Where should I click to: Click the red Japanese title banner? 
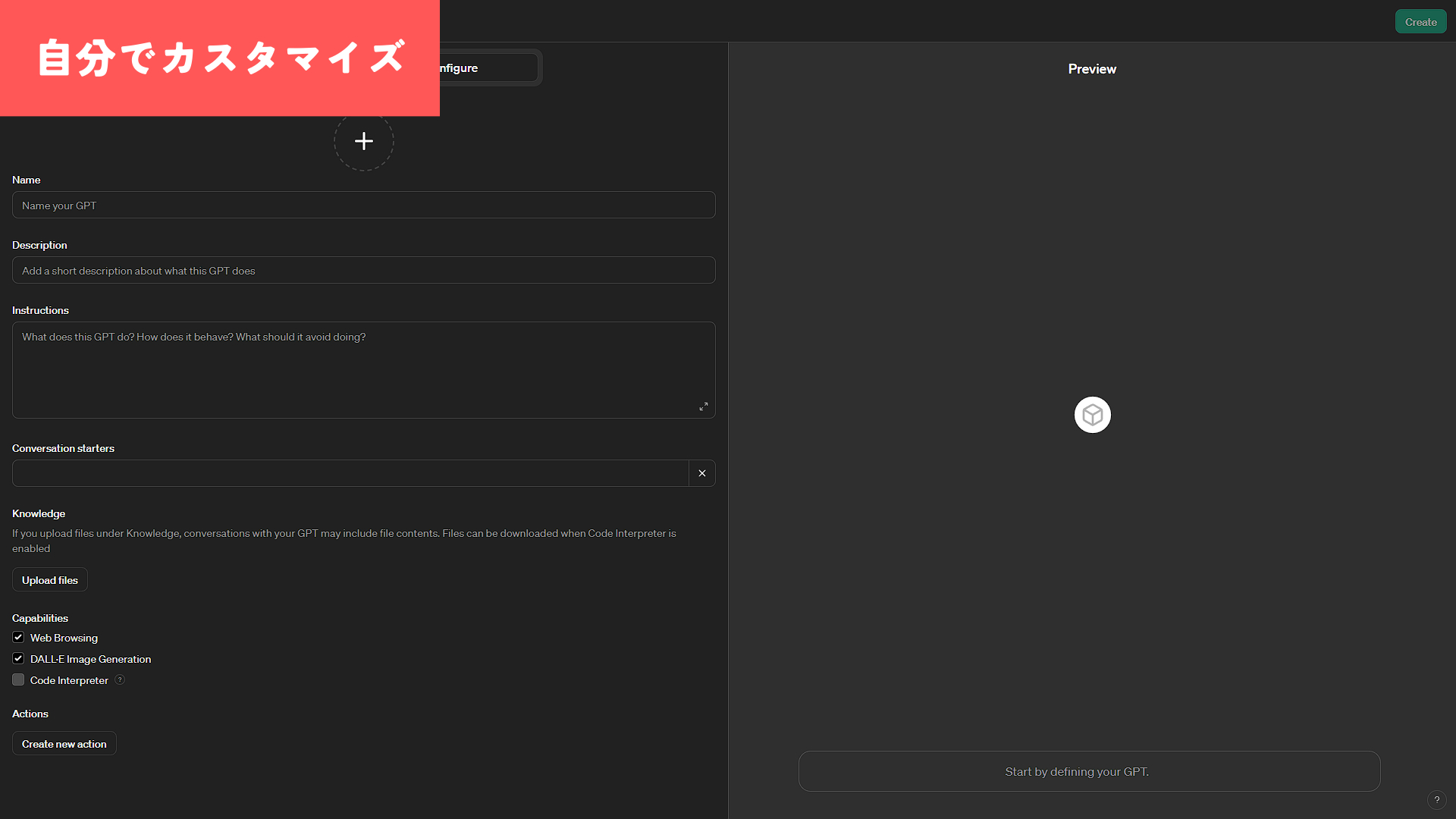pyautogui.click(x=220, y=58)
